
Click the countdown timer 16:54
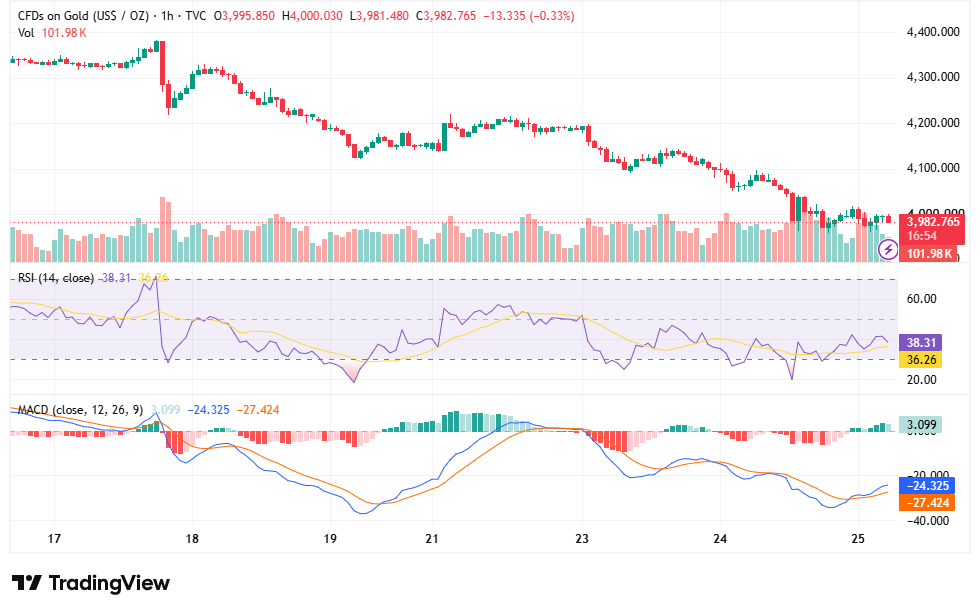tap(922, 236)
